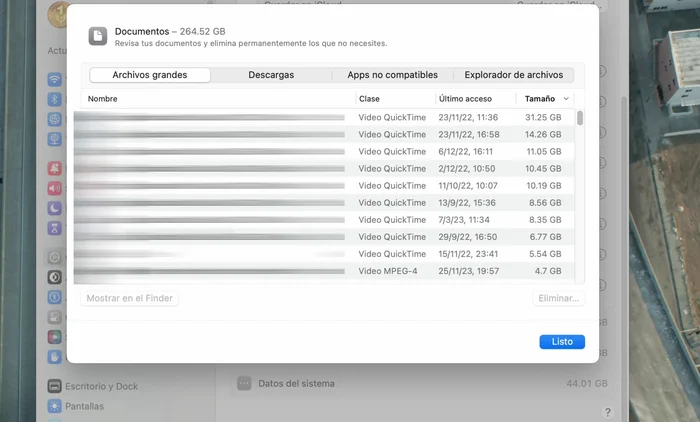Click date 25/11/23, 19:57
Screen dimensions: 700x422
pyautogui.click(x=468, y=271)
